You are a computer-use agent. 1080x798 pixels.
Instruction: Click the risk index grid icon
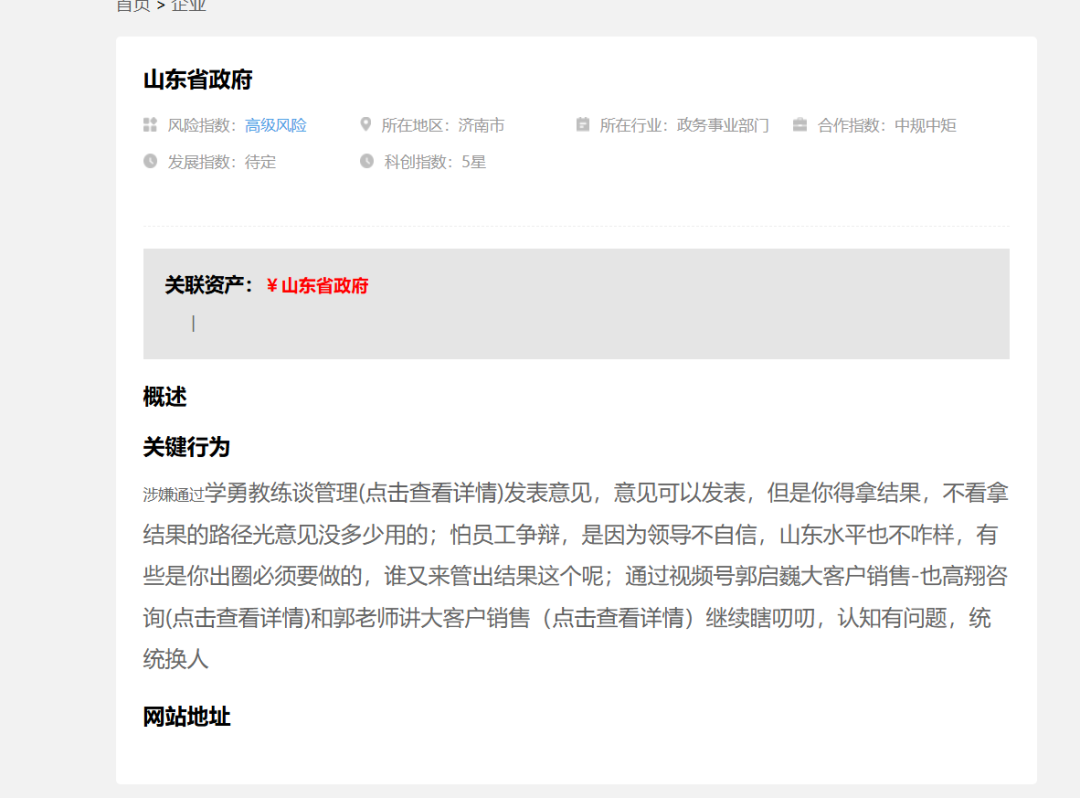click(x=150, y=125)
